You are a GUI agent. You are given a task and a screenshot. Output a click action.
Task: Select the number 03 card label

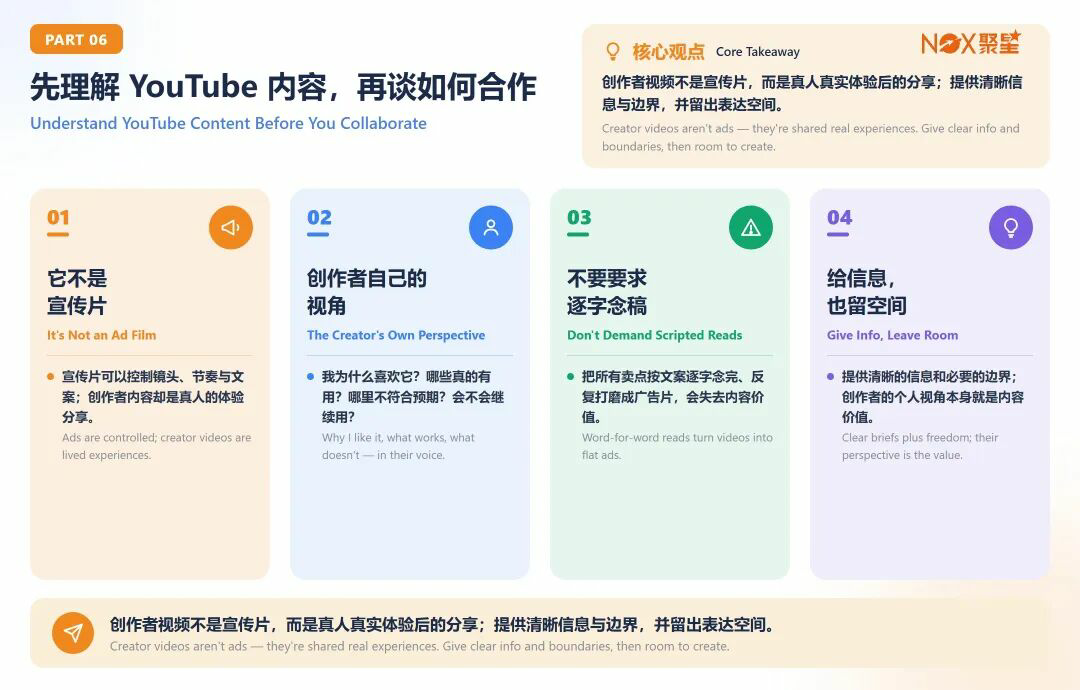tap(579, 218)
